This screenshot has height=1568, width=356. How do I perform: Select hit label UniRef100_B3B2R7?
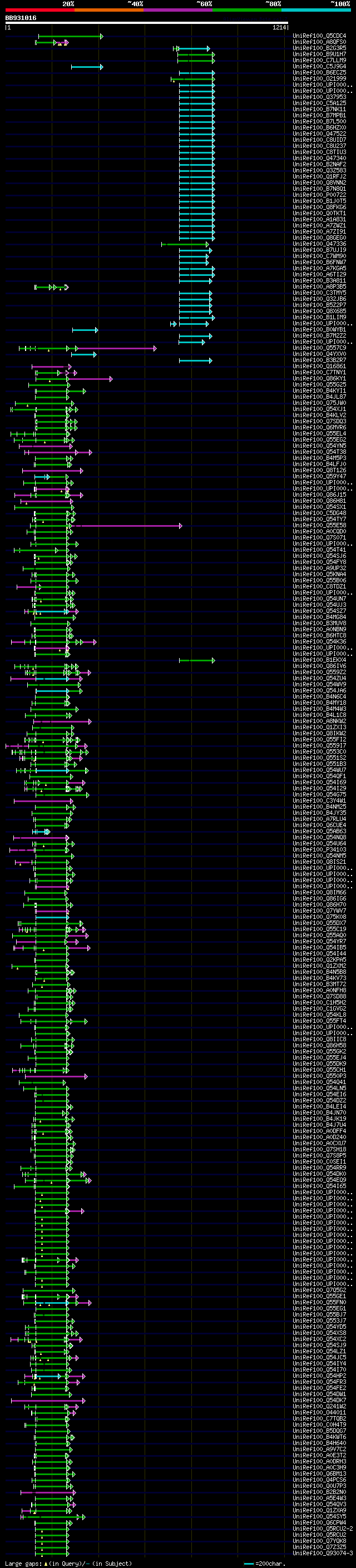319,360
